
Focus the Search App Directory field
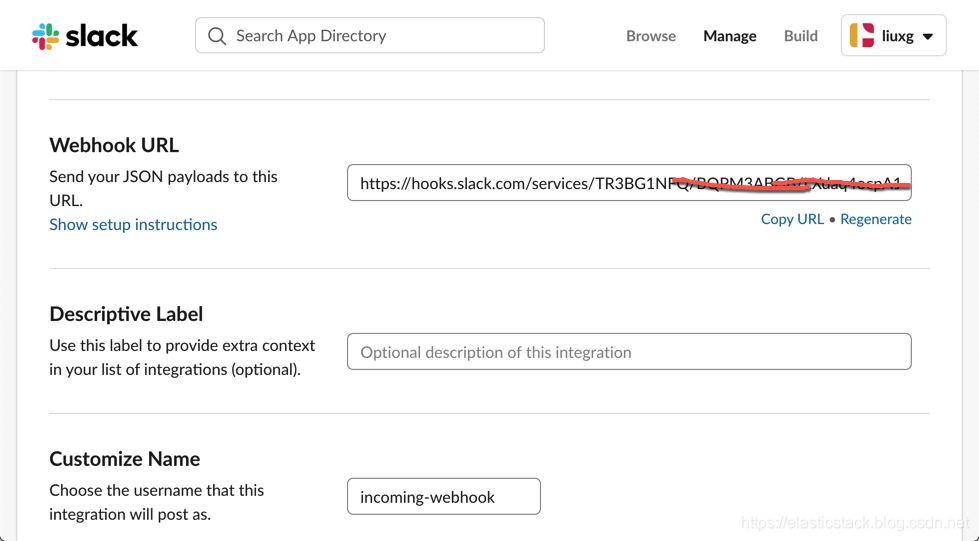pyautogui.click(x=370, y=35)
